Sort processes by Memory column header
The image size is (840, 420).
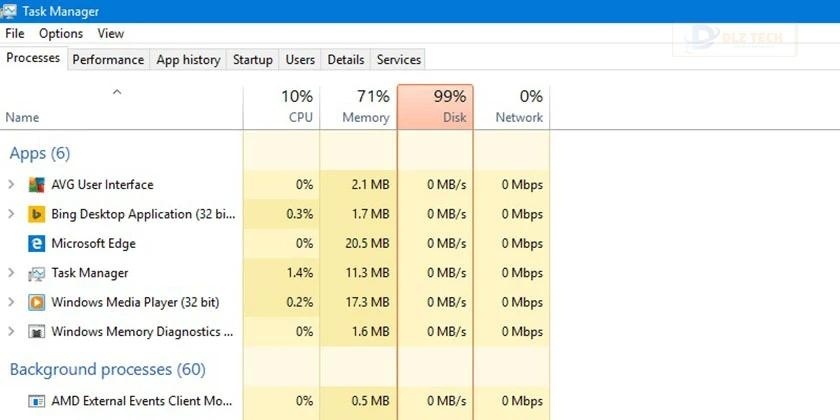[x=359, y=107]
